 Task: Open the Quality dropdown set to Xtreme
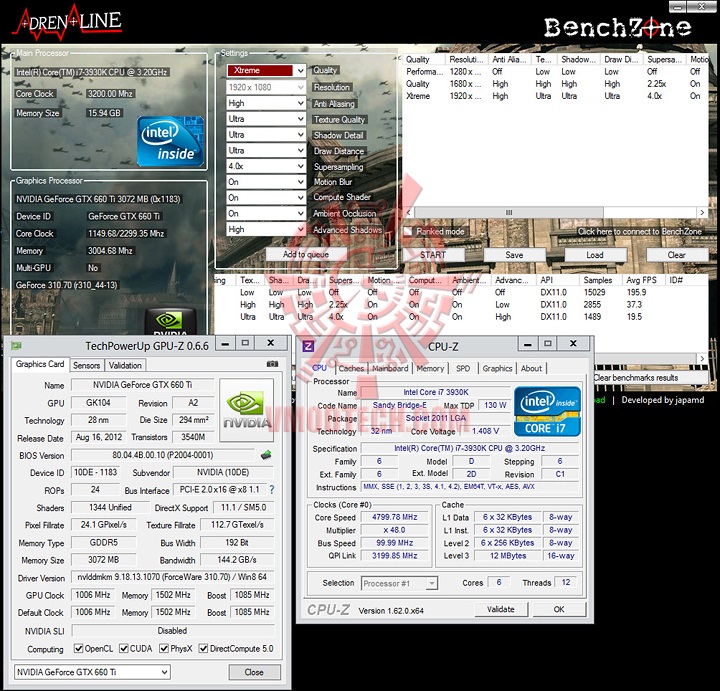point(266,71)
